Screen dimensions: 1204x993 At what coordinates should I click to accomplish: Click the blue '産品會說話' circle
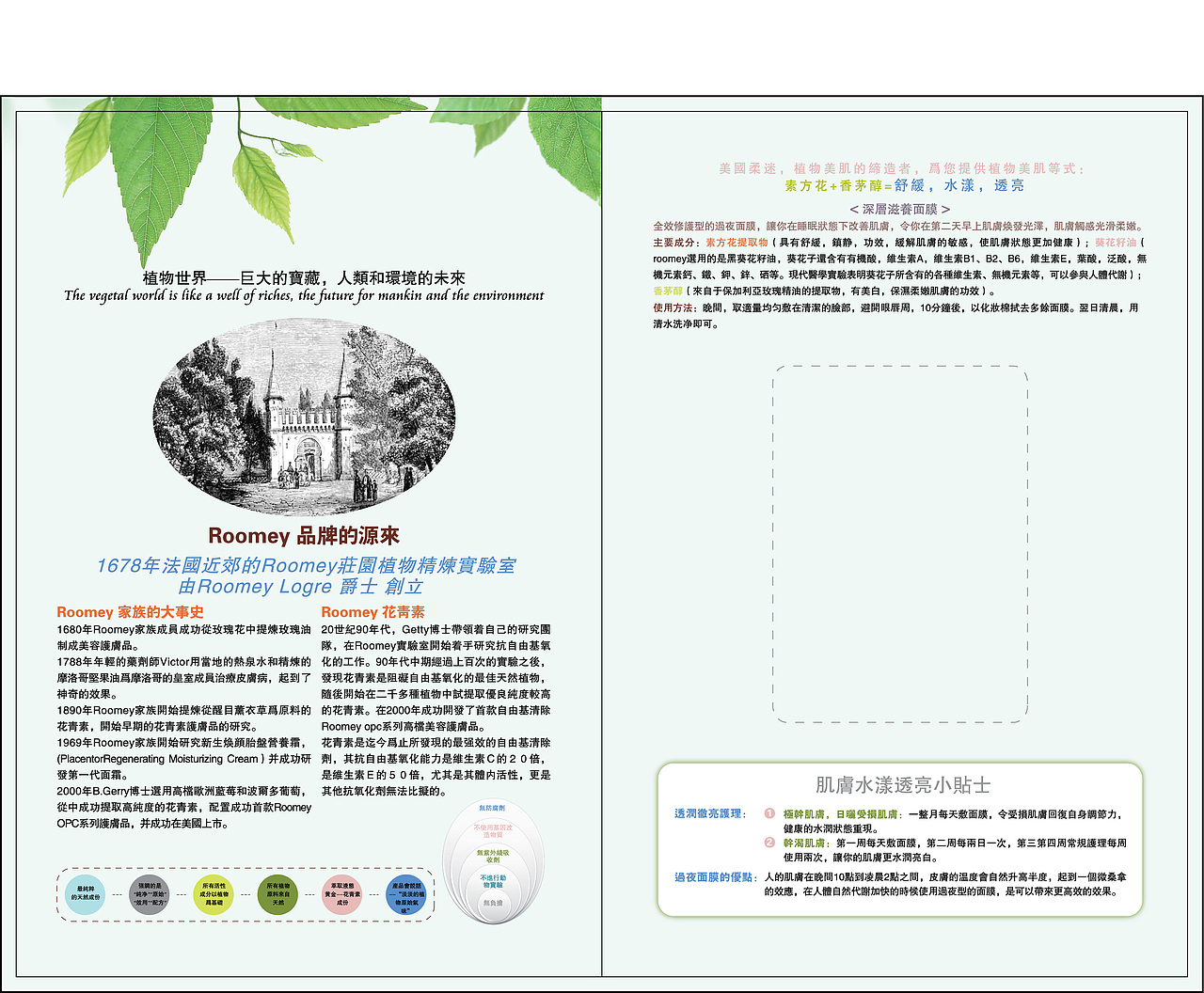tap(406, 893)
